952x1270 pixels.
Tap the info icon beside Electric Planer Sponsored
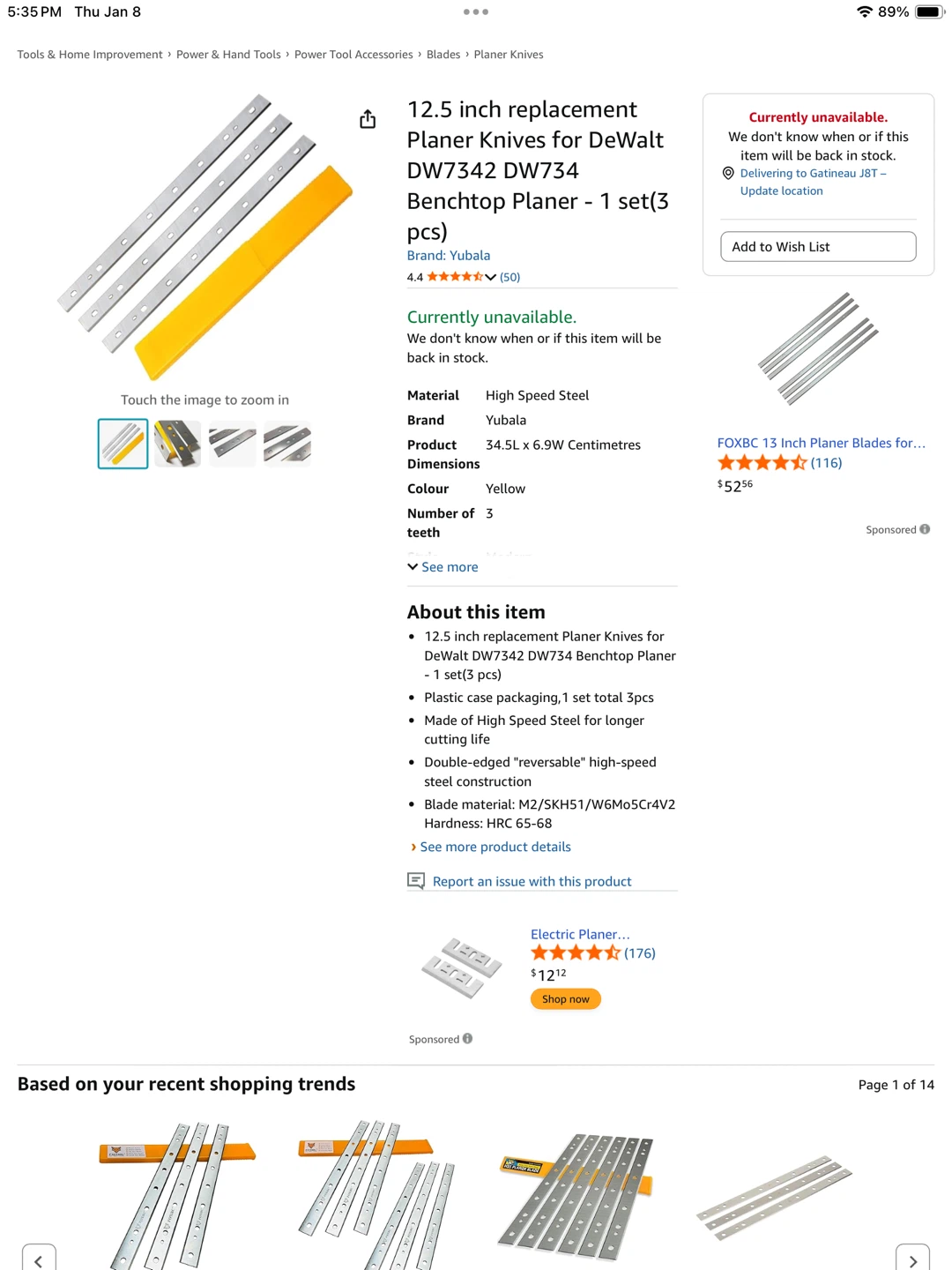pyautogui.click(x=467, y=1039)
